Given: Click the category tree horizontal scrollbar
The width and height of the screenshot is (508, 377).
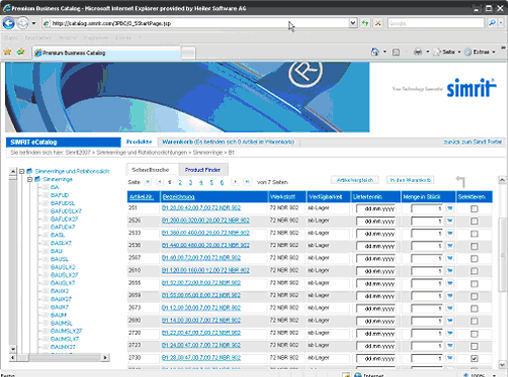Looking at the screenshot, I should coord(59,358).
